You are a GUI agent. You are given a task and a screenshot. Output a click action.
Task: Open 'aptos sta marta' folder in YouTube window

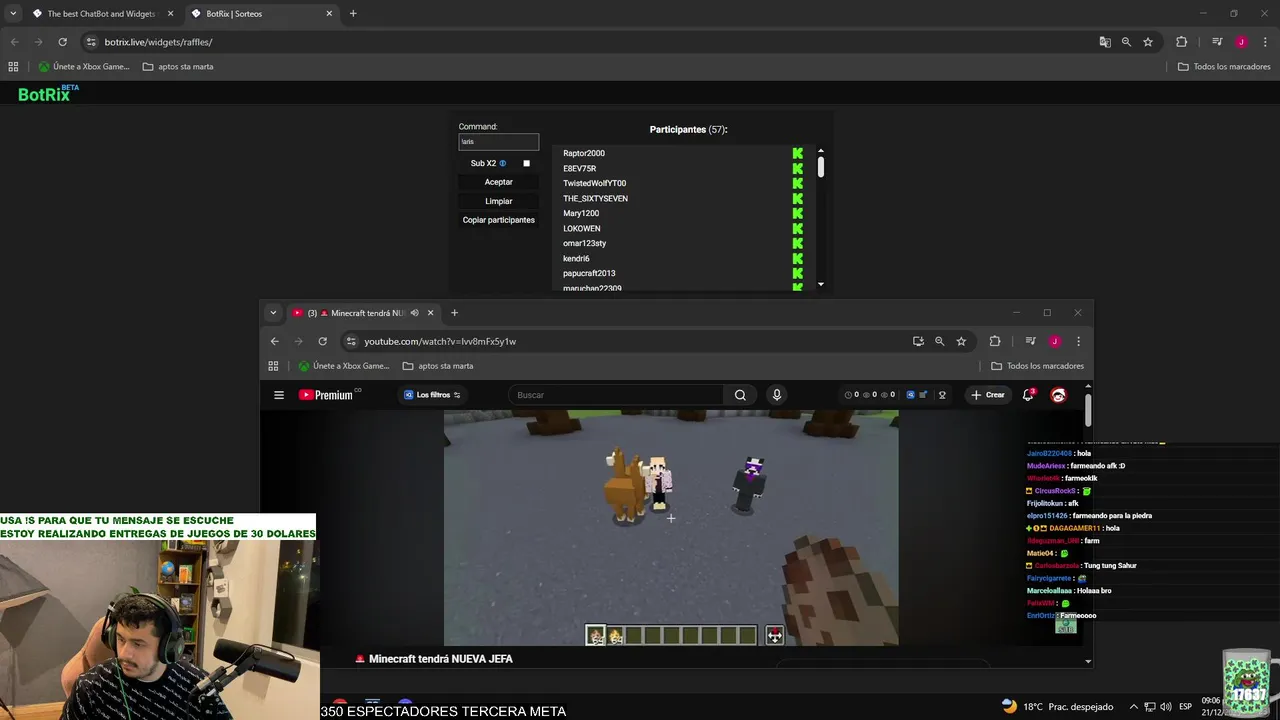coord(438,366)
